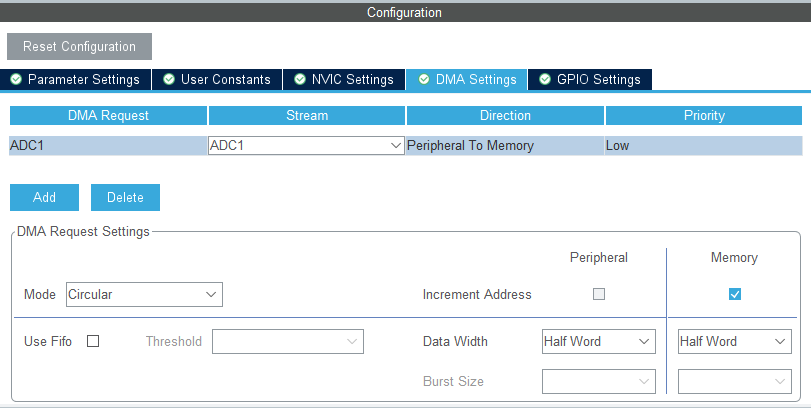Image resolution: width=811 pixels, height=408 pixels.
Task: Open the NVIC Settings tab
Action: pos(344,80)
